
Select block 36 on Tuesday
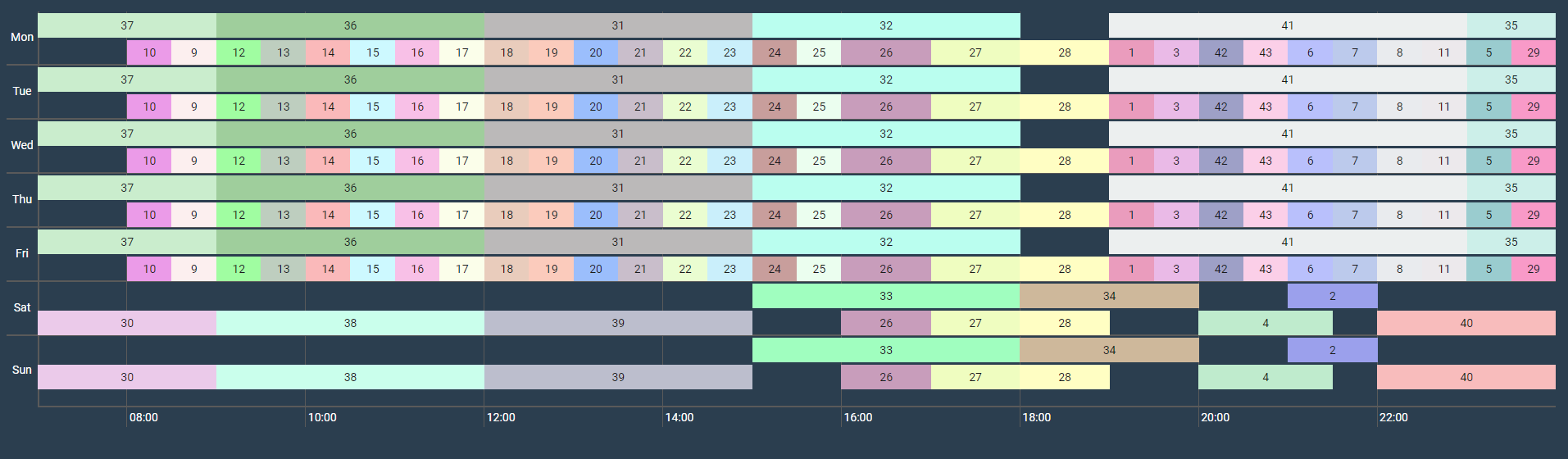350,80
